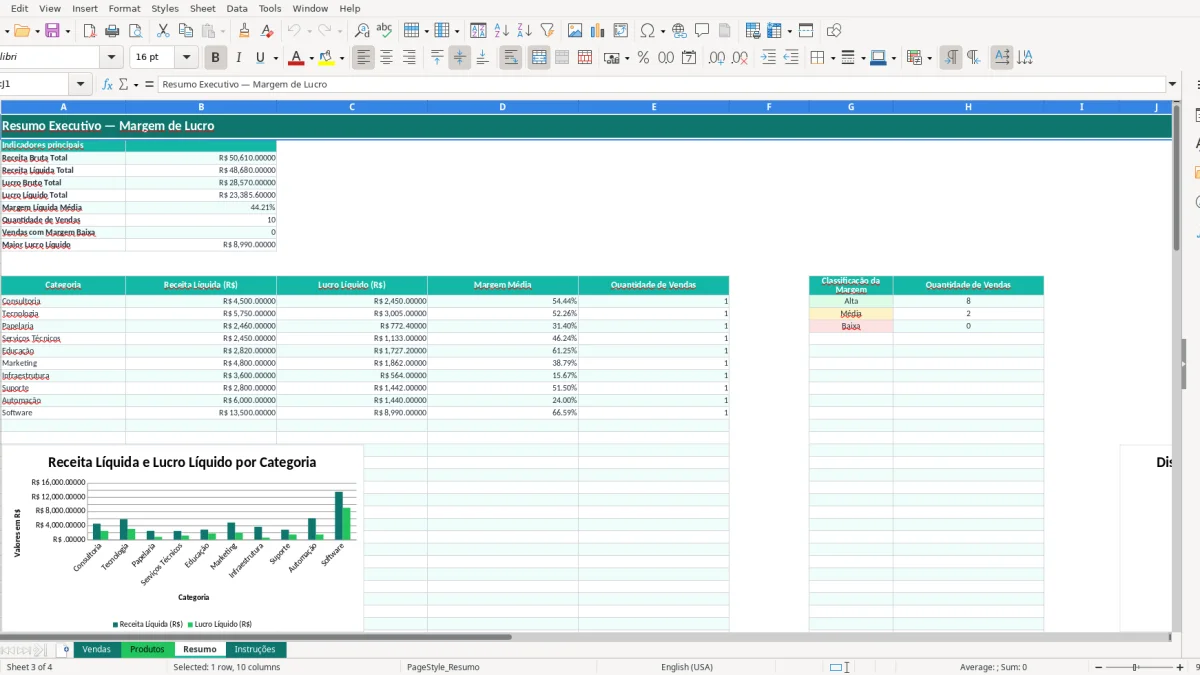Insert a comment

pyautogui.click(x=702, y=31)
